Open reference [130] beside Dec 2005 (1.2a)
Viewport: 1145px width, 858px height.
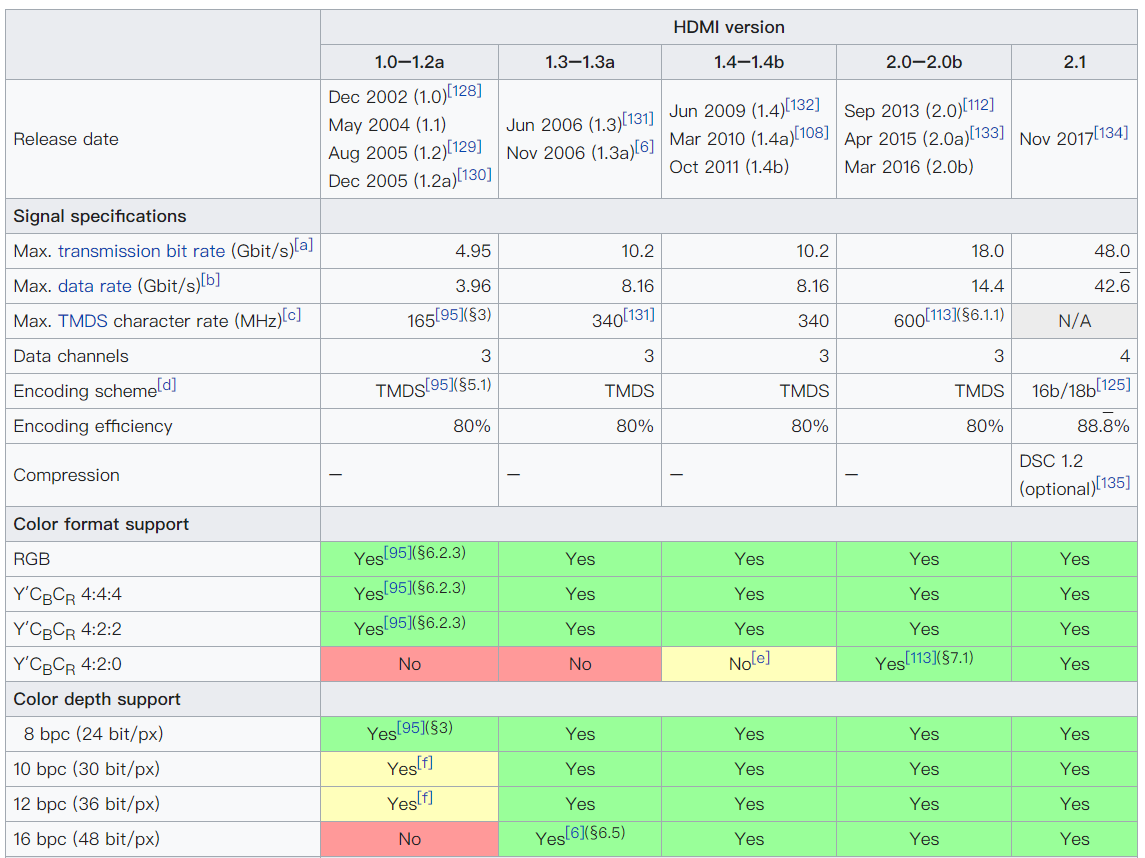click(x=474, y=175)
